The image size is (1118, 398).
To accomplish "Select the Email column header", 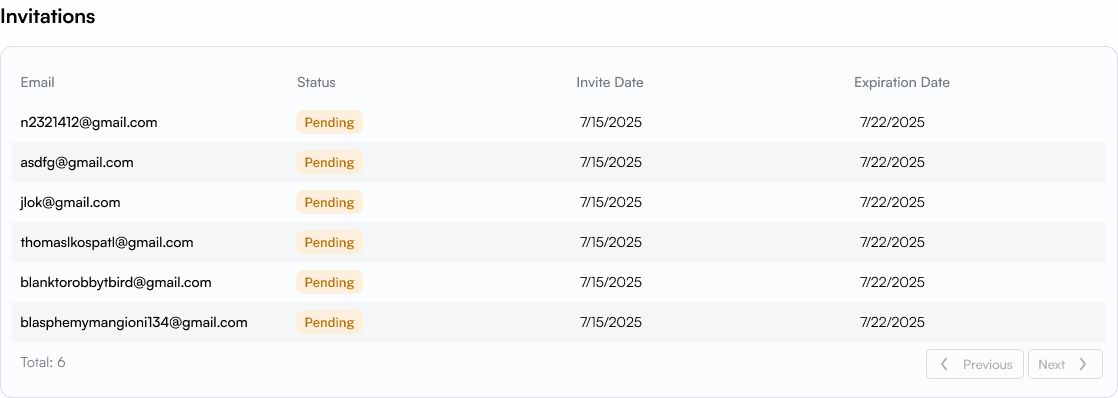I will coord(37,82).
